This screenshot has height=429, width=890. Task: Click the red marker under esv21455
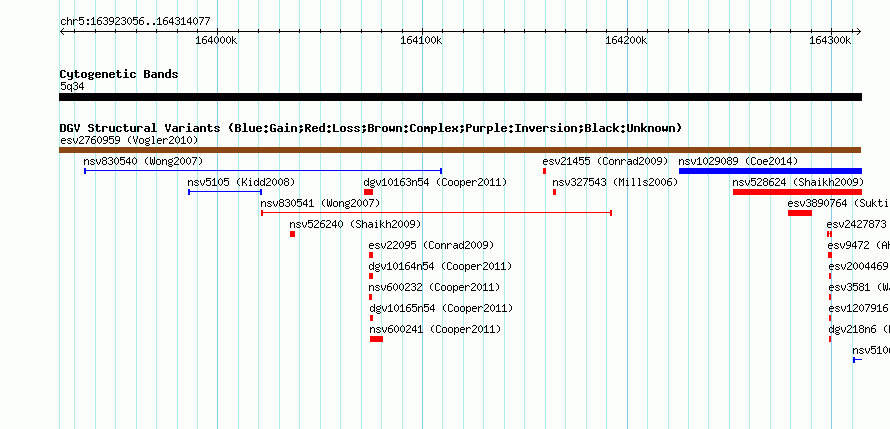click(x=544, y=171)
